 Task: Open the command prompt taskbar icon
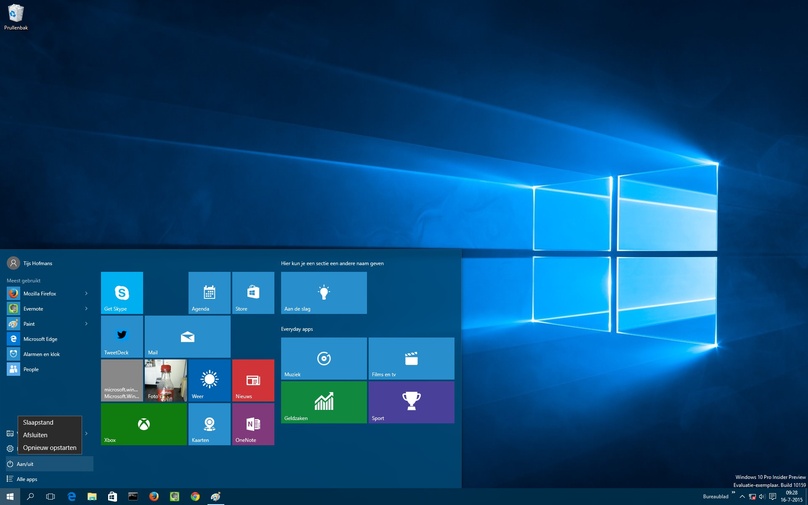click(x=133, y=497)
